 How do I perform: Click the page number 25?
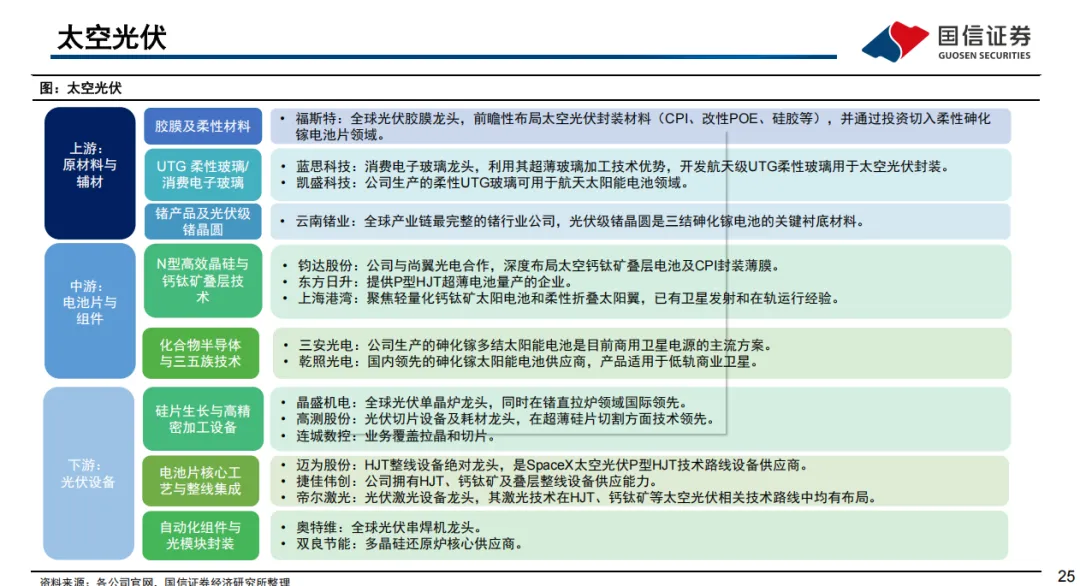point(1066,577)
